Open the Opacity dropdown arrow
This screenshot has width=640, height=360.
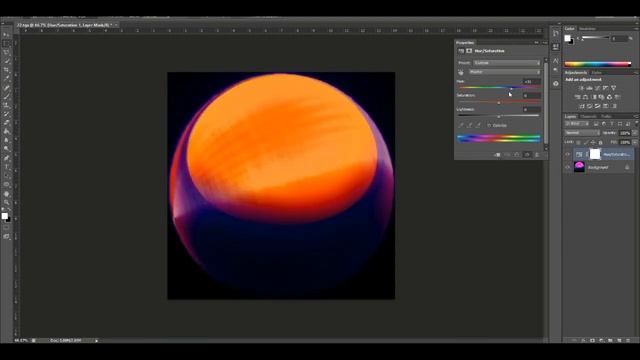click(634, 133)
